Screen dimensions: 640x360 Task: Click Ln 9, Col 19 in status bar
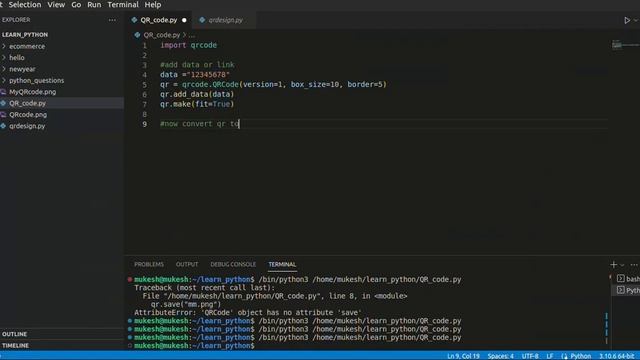pos(463,356)
